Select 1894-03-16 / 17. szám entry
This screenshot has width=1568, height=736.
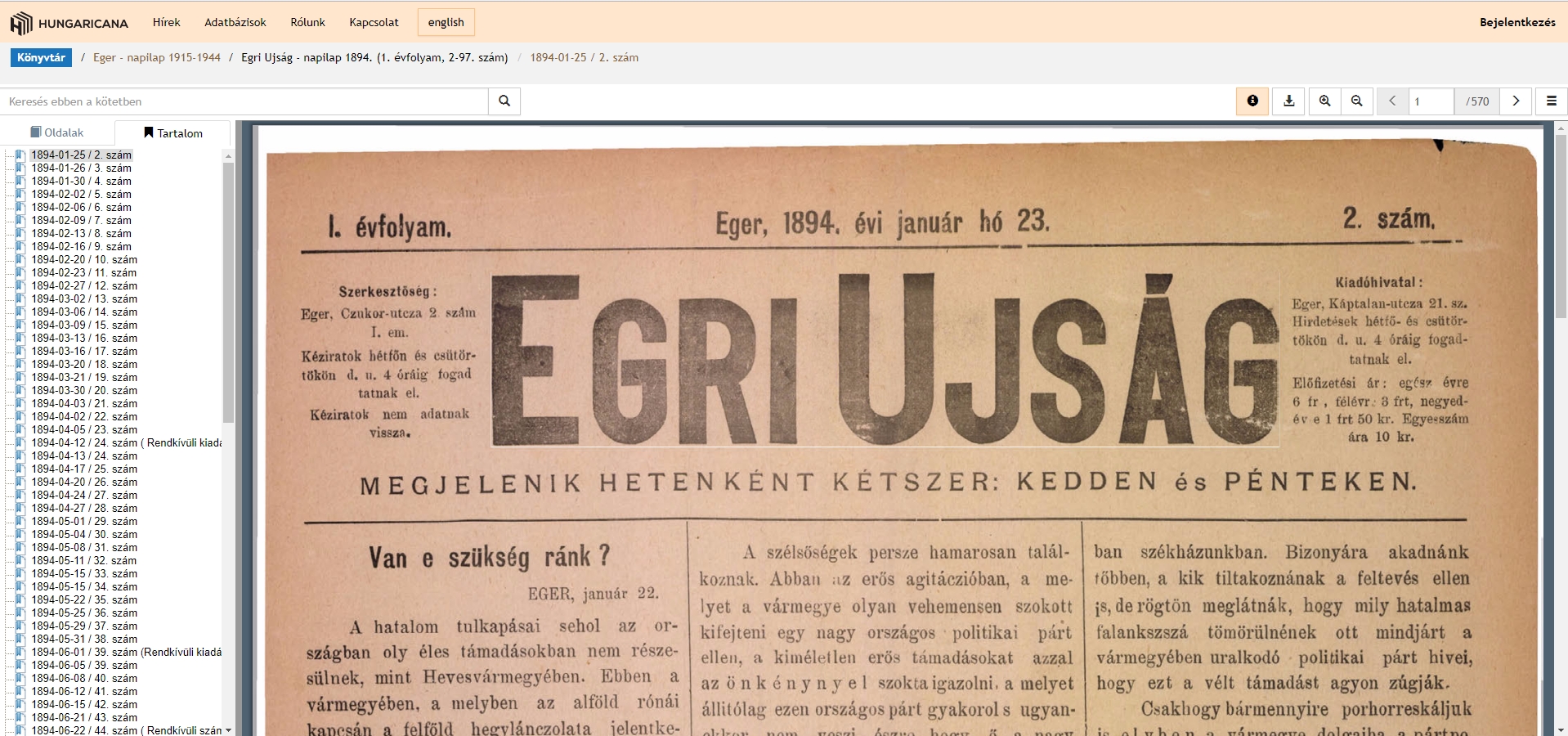84,351
